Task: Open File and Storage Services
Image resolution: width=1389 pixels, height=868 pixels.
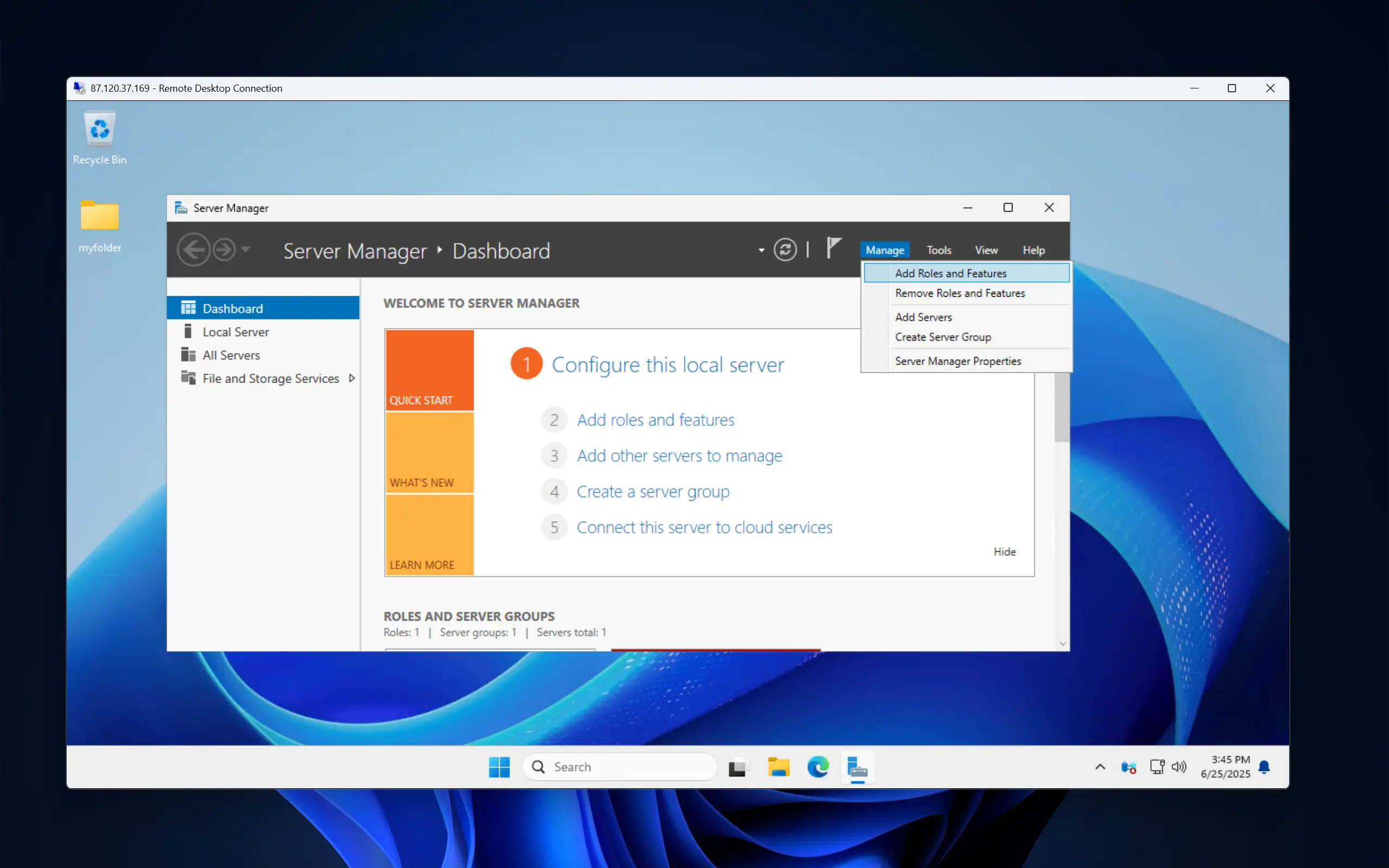Action: [263, 378]
